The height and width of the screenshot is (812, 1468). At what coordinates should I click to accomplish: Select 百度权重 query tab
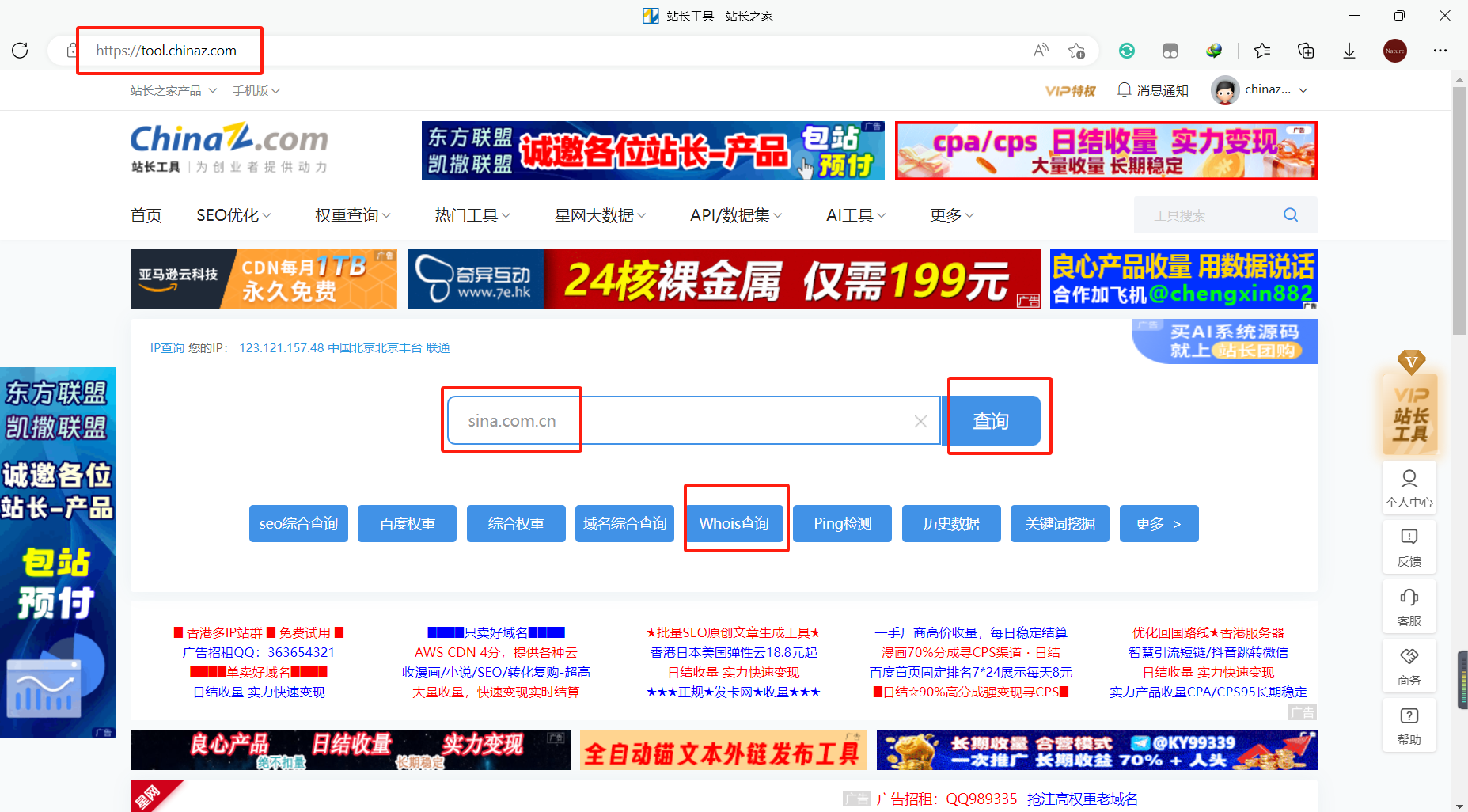click(x=407, y=524)
